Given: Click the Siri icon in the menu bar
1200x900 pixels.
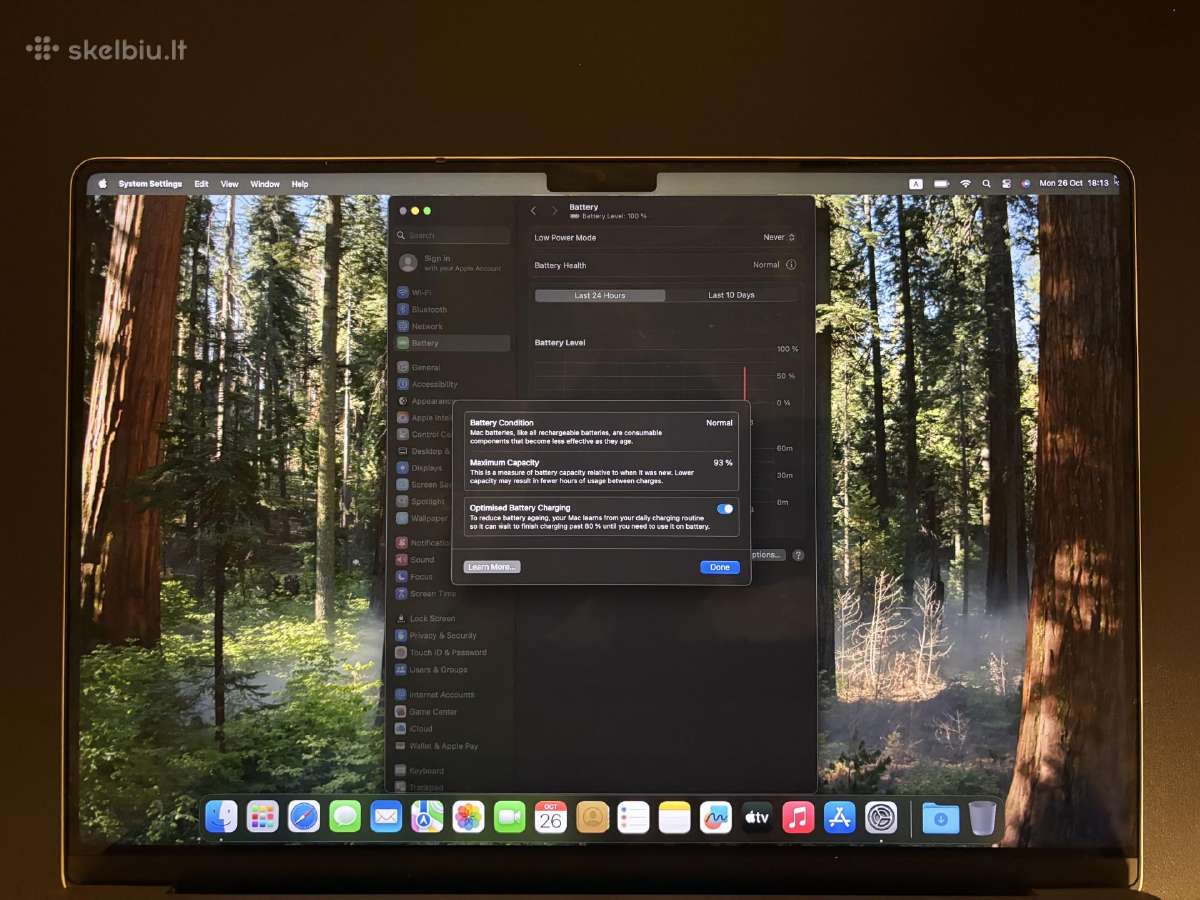Looking at the screenshot, I should click(x=1025, y=184).
